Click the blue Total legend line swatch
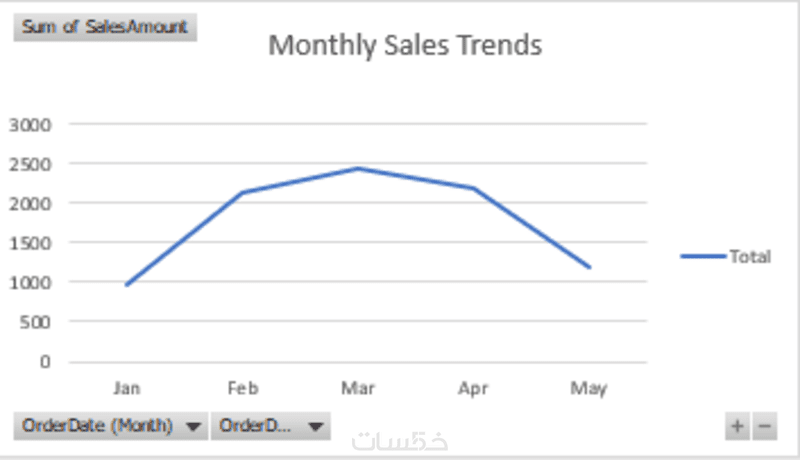Screen dimensions: 800x460 (703, 256)
